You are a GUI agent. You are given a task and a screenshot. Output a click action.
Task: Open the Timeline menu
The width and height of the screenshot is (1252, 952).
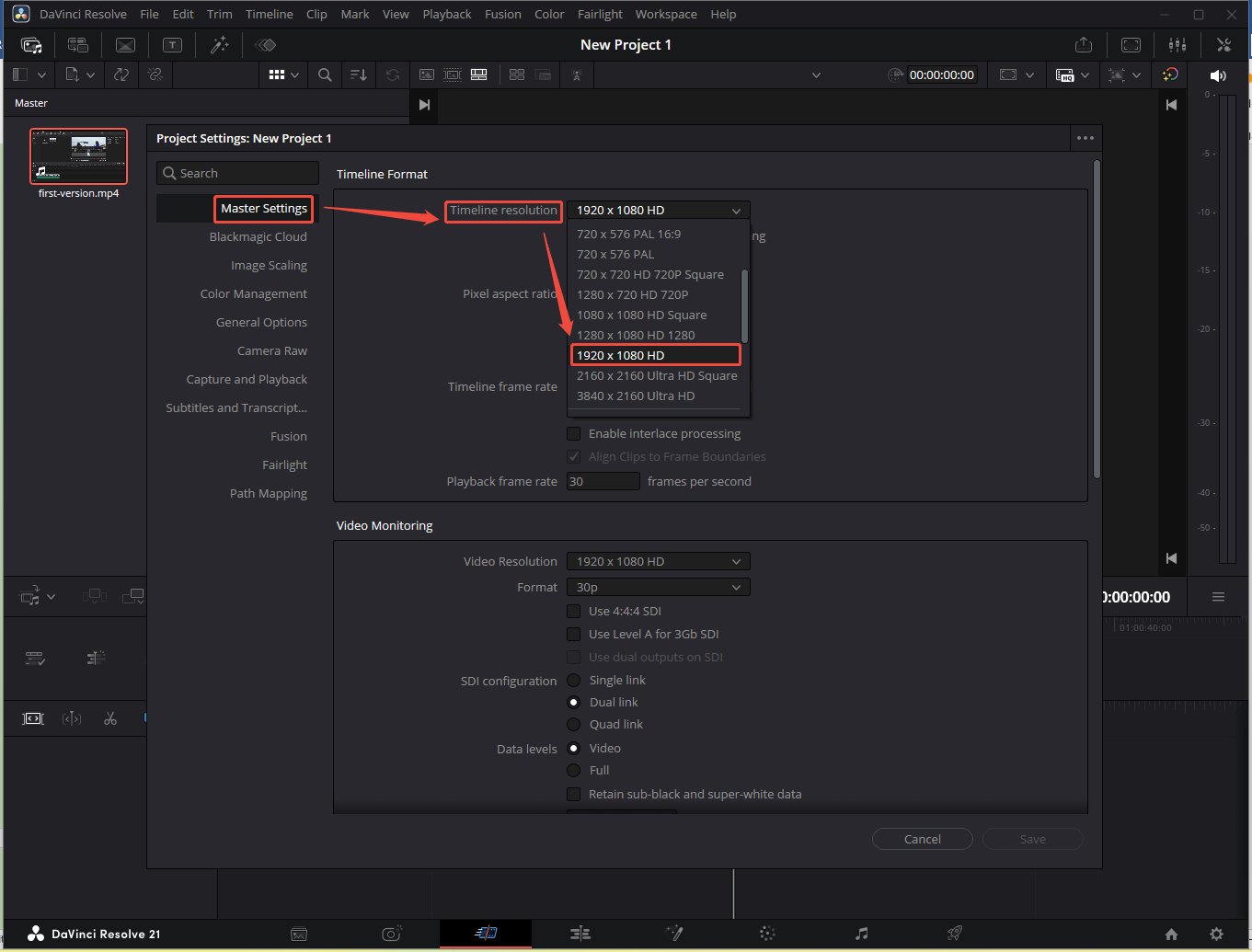tap(270, 14)
